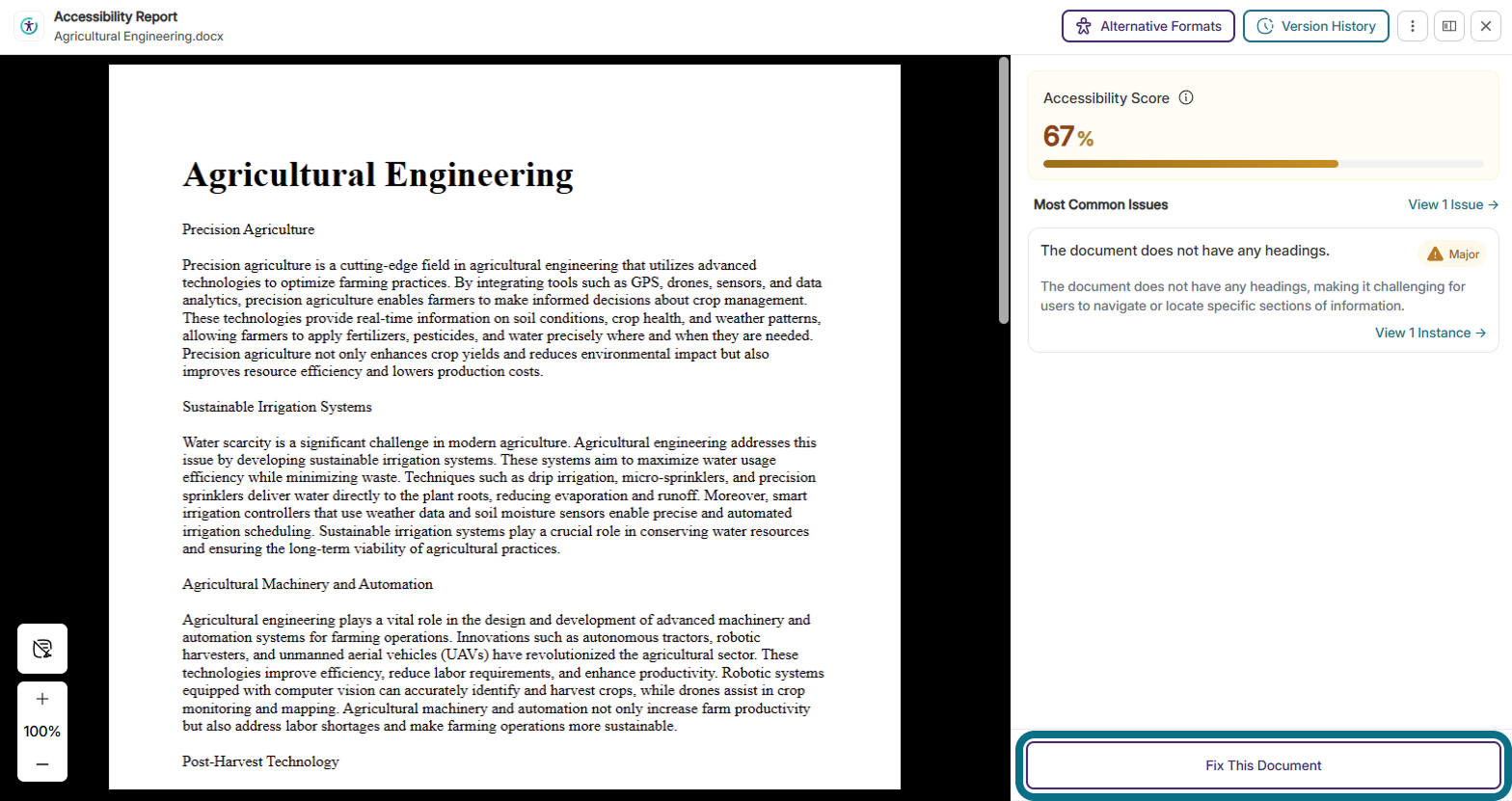Open Alternative Formats
Image resolution: width=1512 pixels, height=801 pixels.
pos(1148,26)
